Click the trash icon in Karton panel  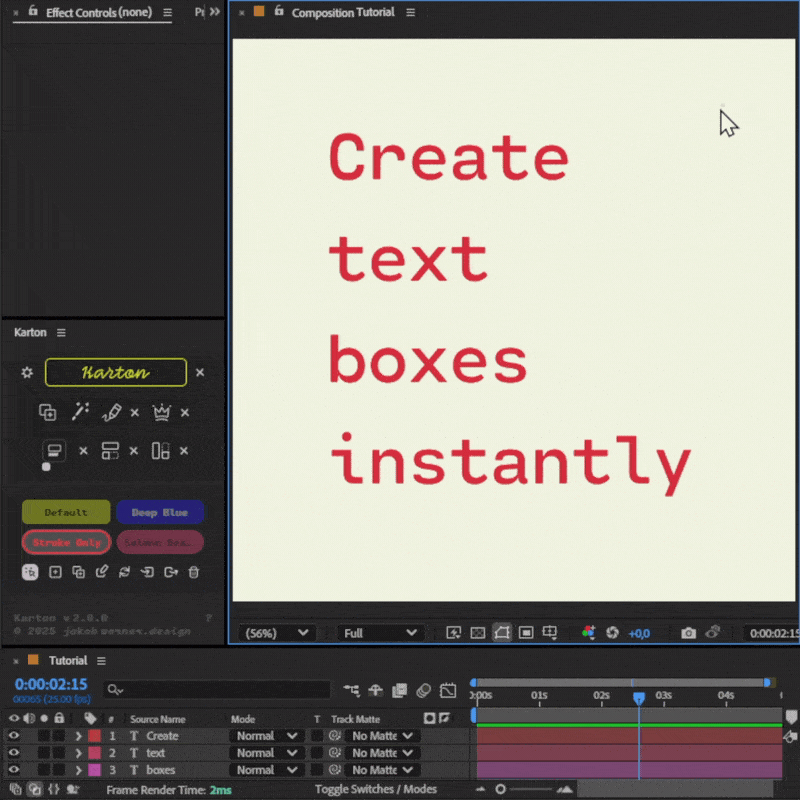[192, 572]
